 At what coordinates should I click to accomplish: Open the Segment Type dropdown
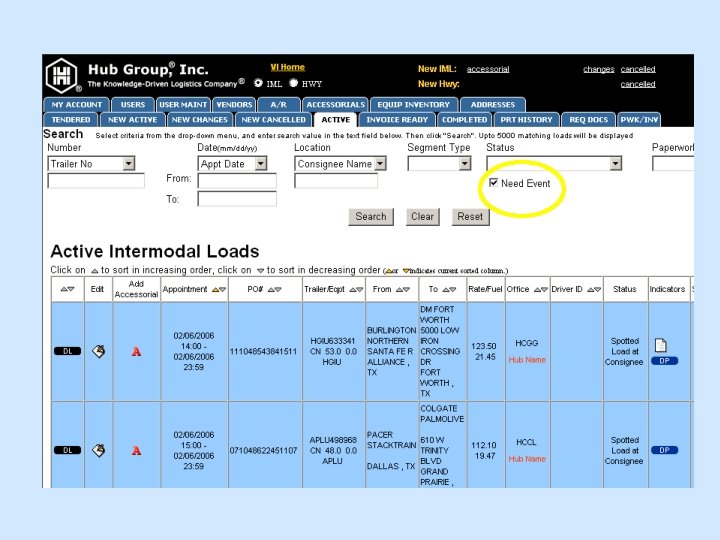coord(465,163)
